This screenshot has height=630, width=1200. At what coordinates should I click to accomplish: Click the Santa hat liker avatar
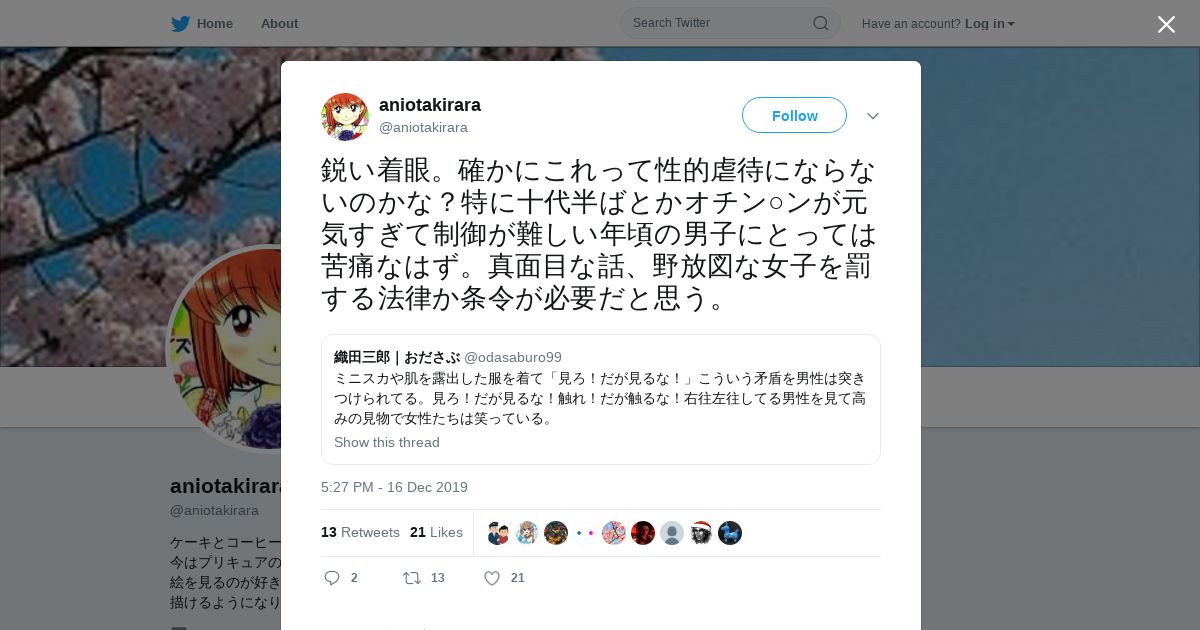701,533
